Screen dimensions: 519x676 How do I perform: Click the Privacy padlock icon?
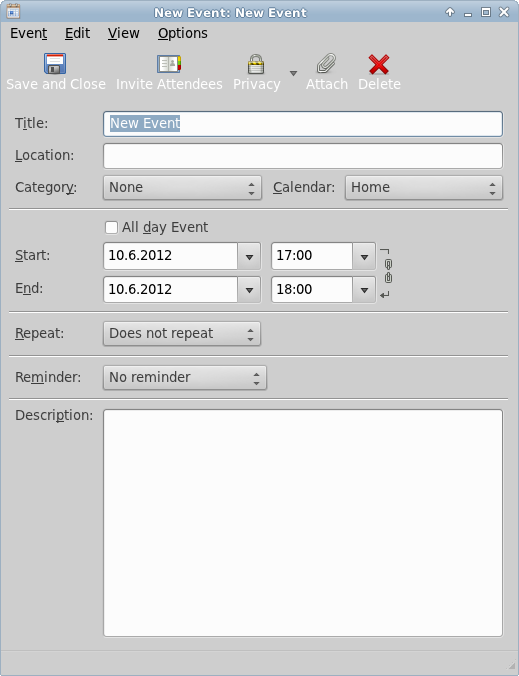tap(256, 64)
